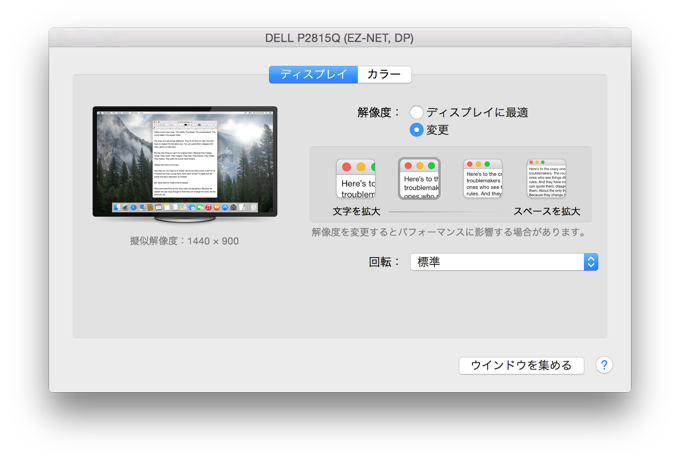Click the DELL P2815Q window title
The height and width of the screenshot is (462, 680).
pos(339,38)
